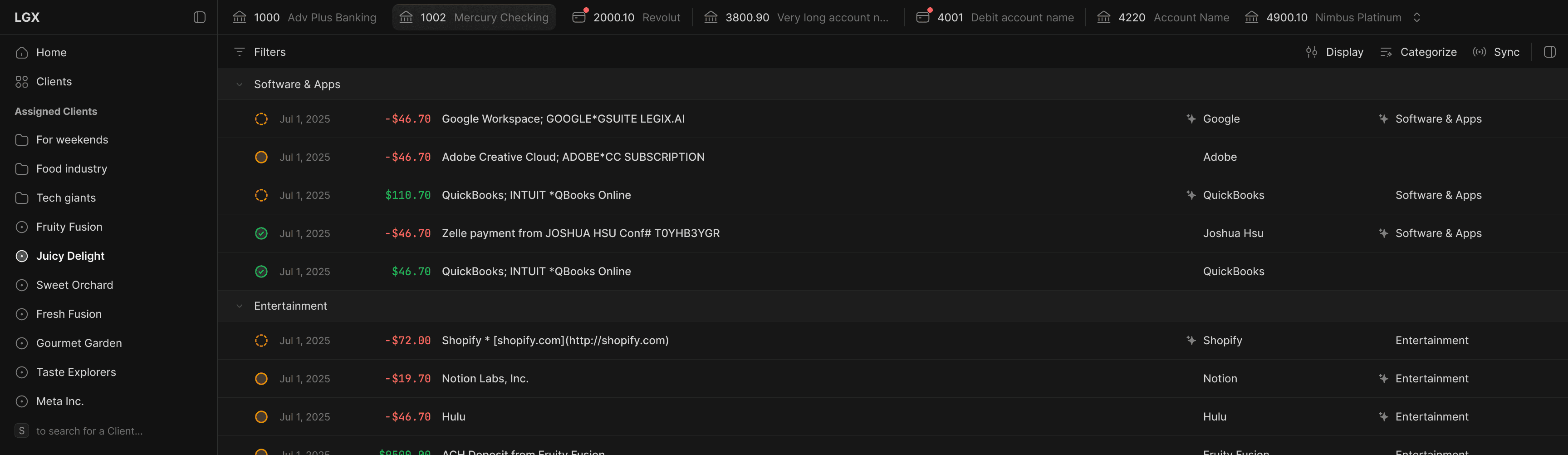The height and width of the screenshot is (455, 1568).
Task: Click the Joshua Hsu vendor cell
Action: (1233, 233)
